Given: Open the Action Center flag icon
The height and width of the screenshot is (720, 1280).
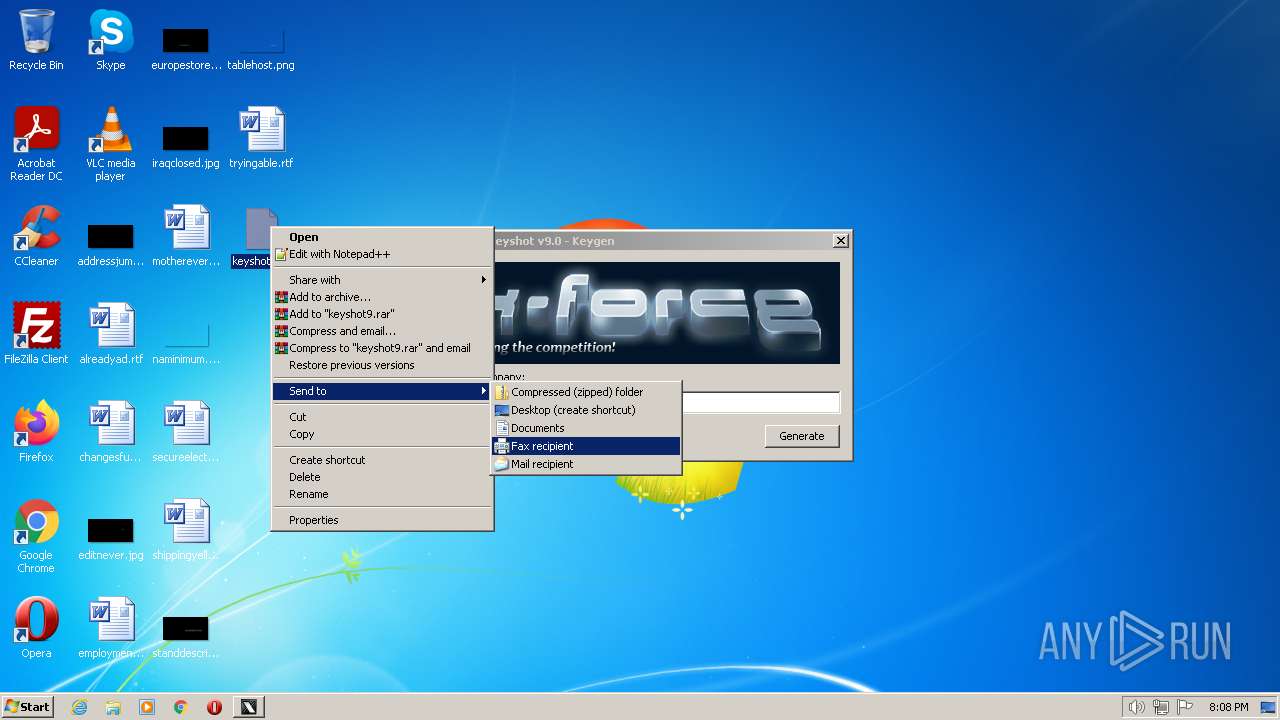Looking at the screenshot, I should [x=1186, y=707].
